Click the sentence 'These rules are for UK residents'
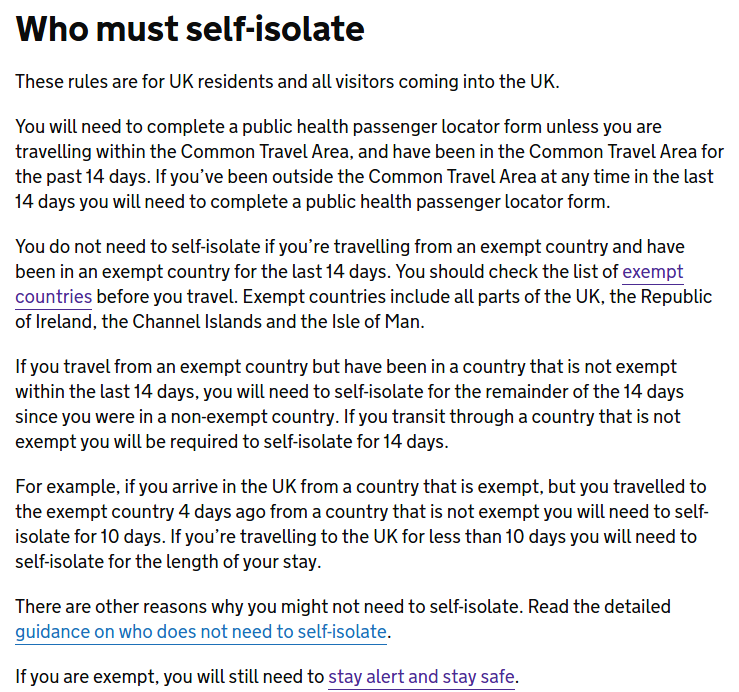This screenshot has width=739, height=692. click(287, 82)
